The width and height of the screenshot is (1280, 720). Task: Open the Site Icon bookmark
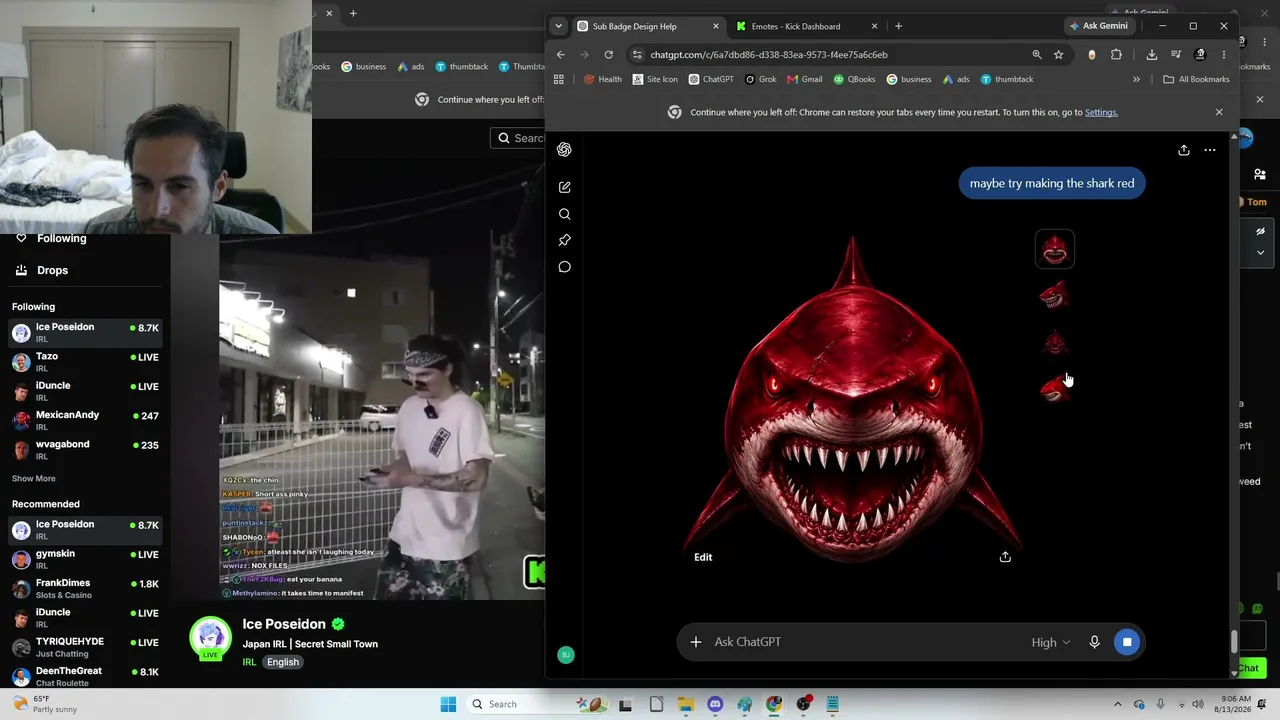point(655,79)
